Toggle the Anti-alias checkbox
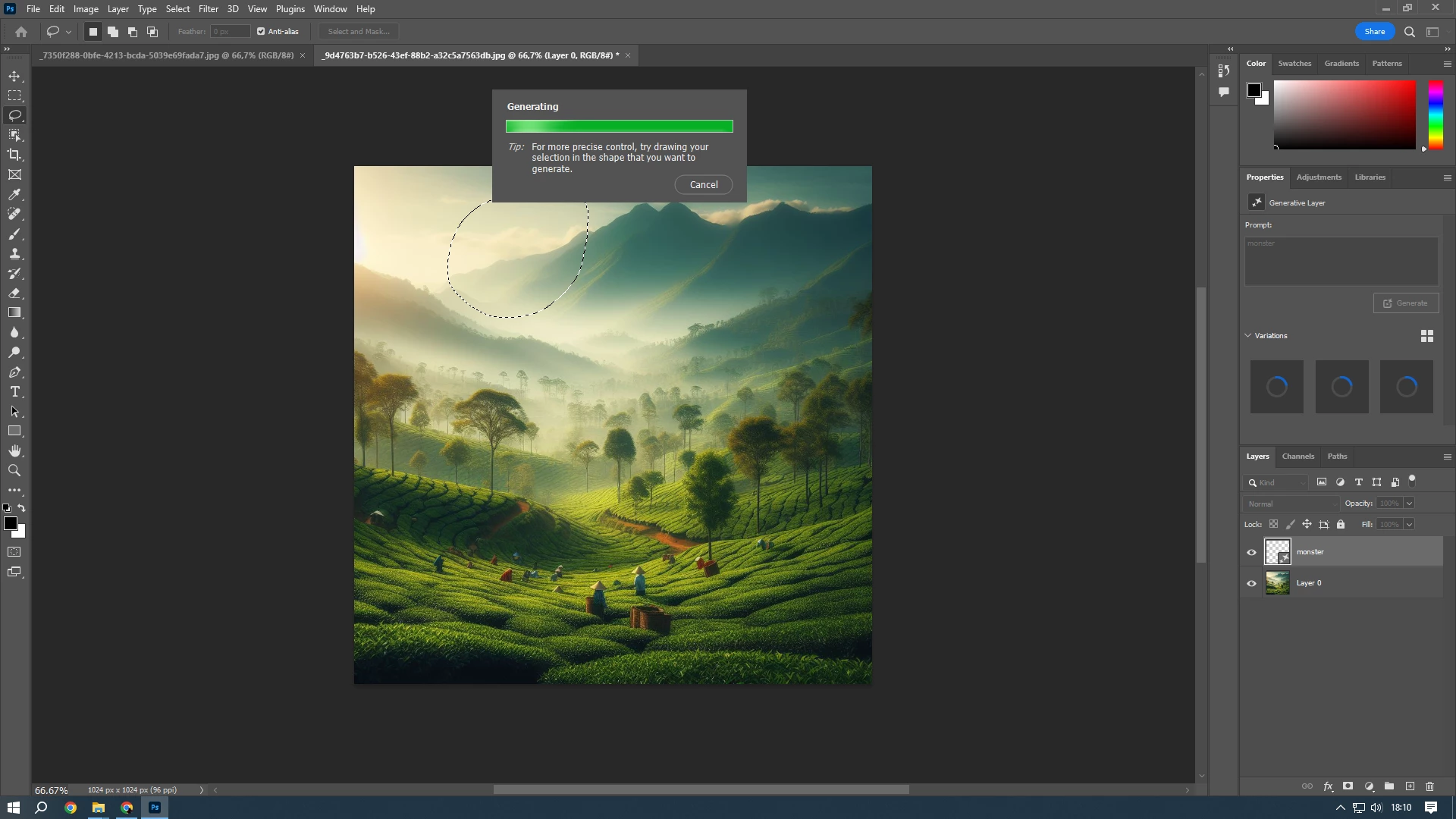Image resolution: width=1456 pixels, height=819 pixels. (x=261, y=32)
